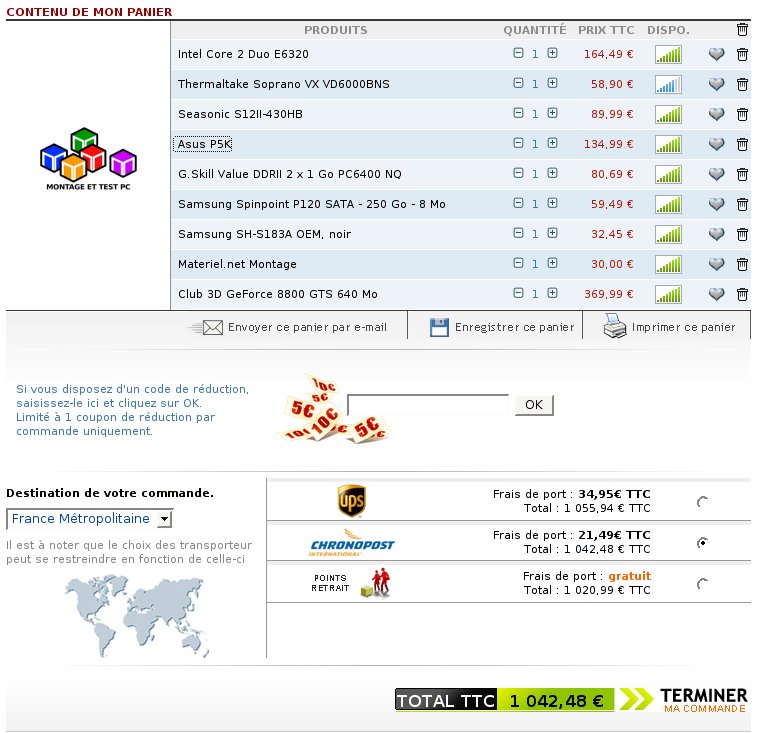Click availability indicator for Intel Core 2 Duo
This screenshot has width=758, height=733.
point(669,55)
